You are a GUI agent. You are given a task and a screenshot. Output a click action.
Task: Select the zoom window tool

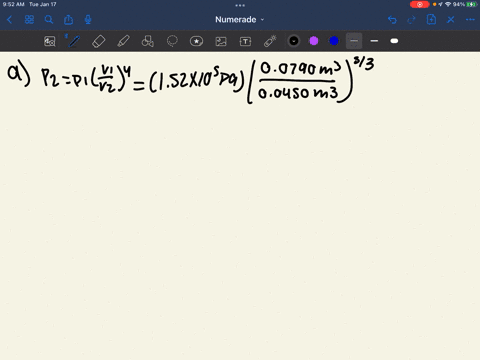[x=50, y=41]
